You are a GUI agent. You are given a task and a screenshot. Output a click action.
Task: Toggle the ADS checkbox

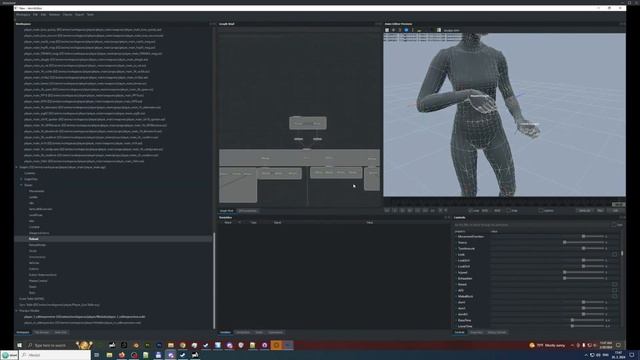(614, 290)
